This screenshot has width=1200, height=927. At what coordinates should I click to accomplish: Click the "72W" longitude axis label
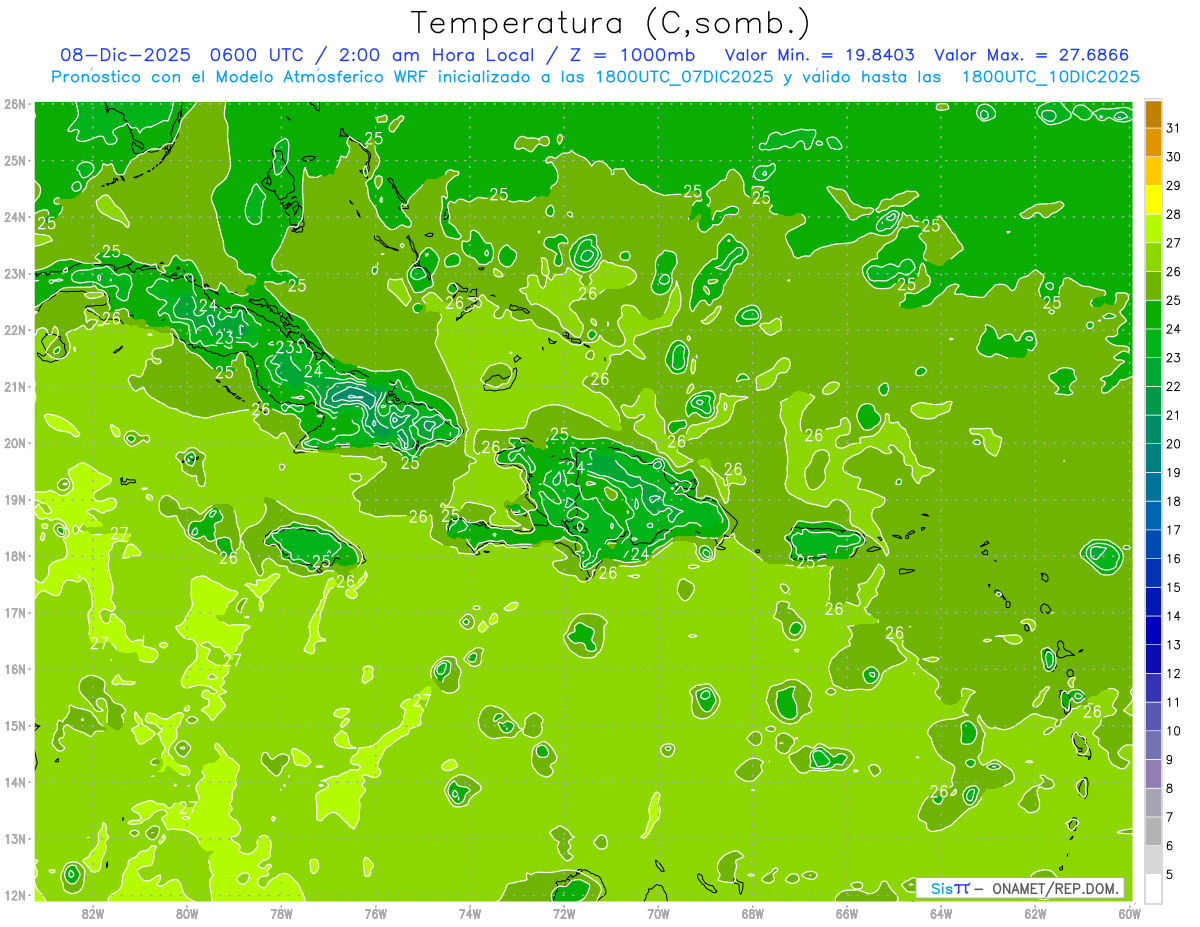pos(564,913)
